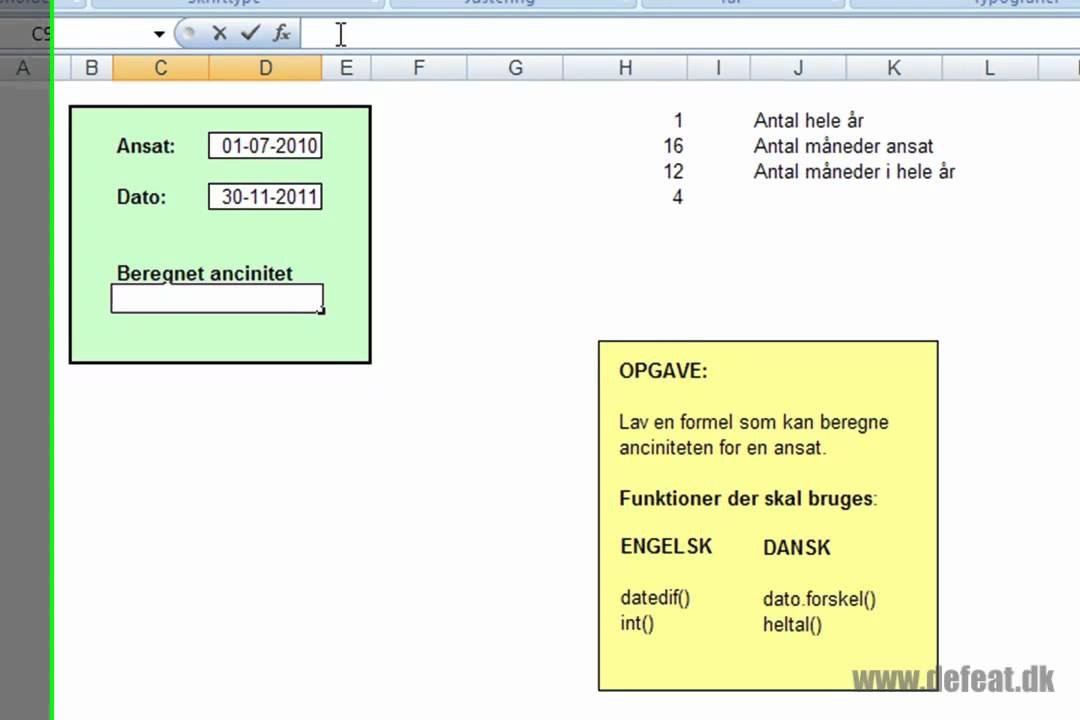Image resolution: width=1080 pixels, height=720 pixels.
Task: Select cell showing value 4
Action: [x=625, y=197]
